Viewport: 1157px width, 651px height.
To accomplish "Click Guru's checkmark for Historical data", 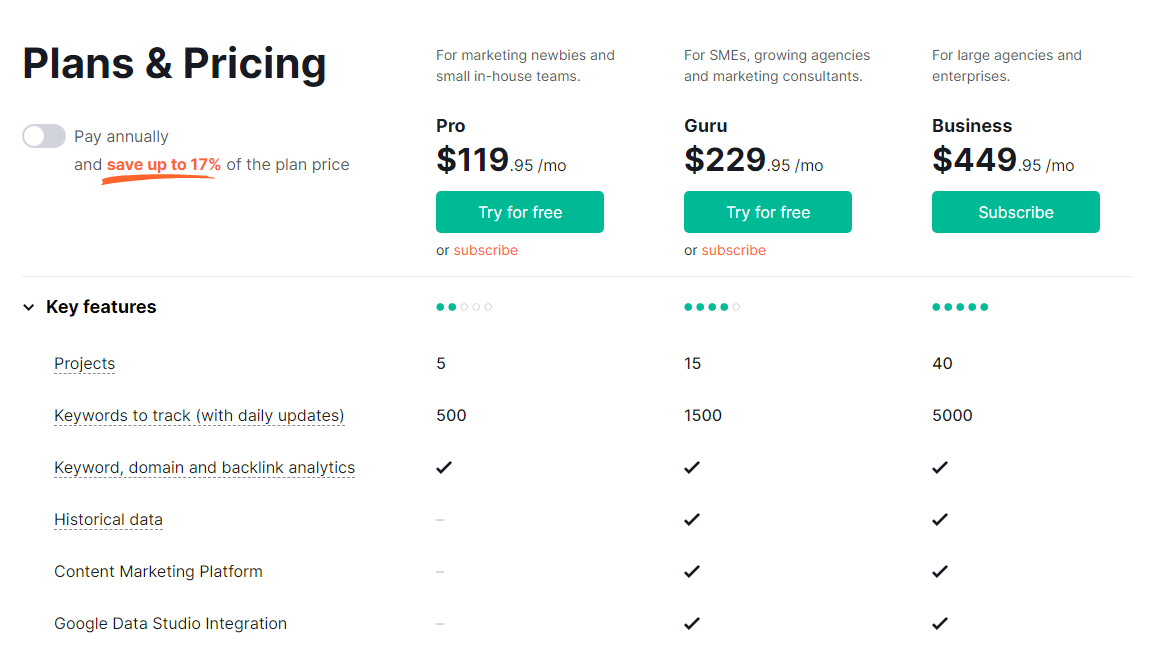I will [691, 519].
